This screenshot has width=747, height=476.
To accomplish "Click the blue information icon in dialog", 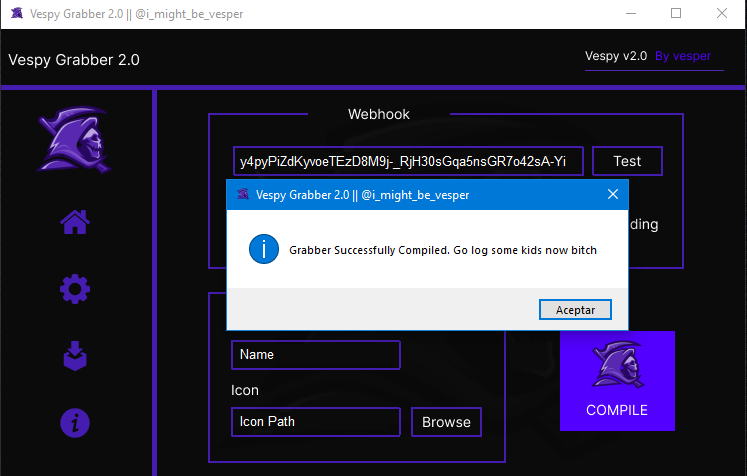I will (x=264, y=249).
